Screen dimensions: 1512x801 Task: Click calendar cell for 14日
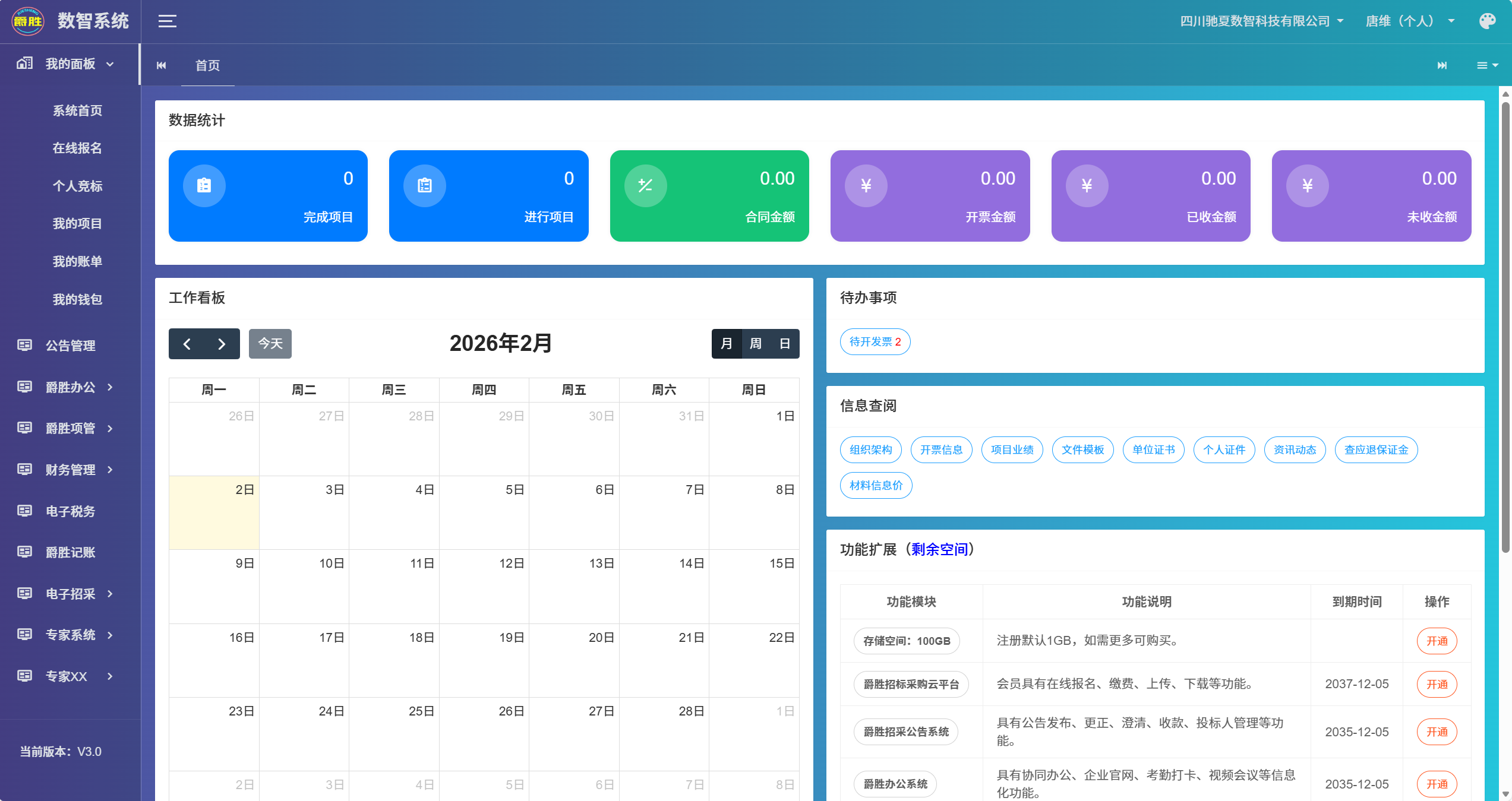coord(664,586)
